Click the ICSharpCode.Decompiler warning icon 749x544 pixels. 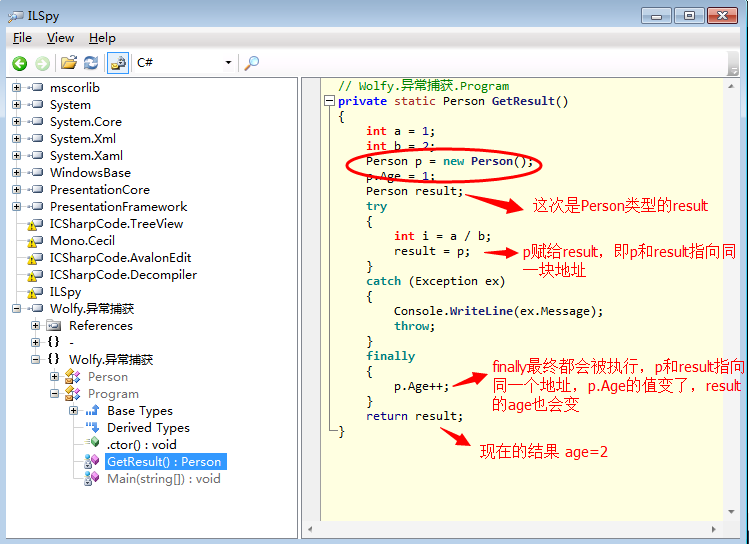(x=35, y=276)
